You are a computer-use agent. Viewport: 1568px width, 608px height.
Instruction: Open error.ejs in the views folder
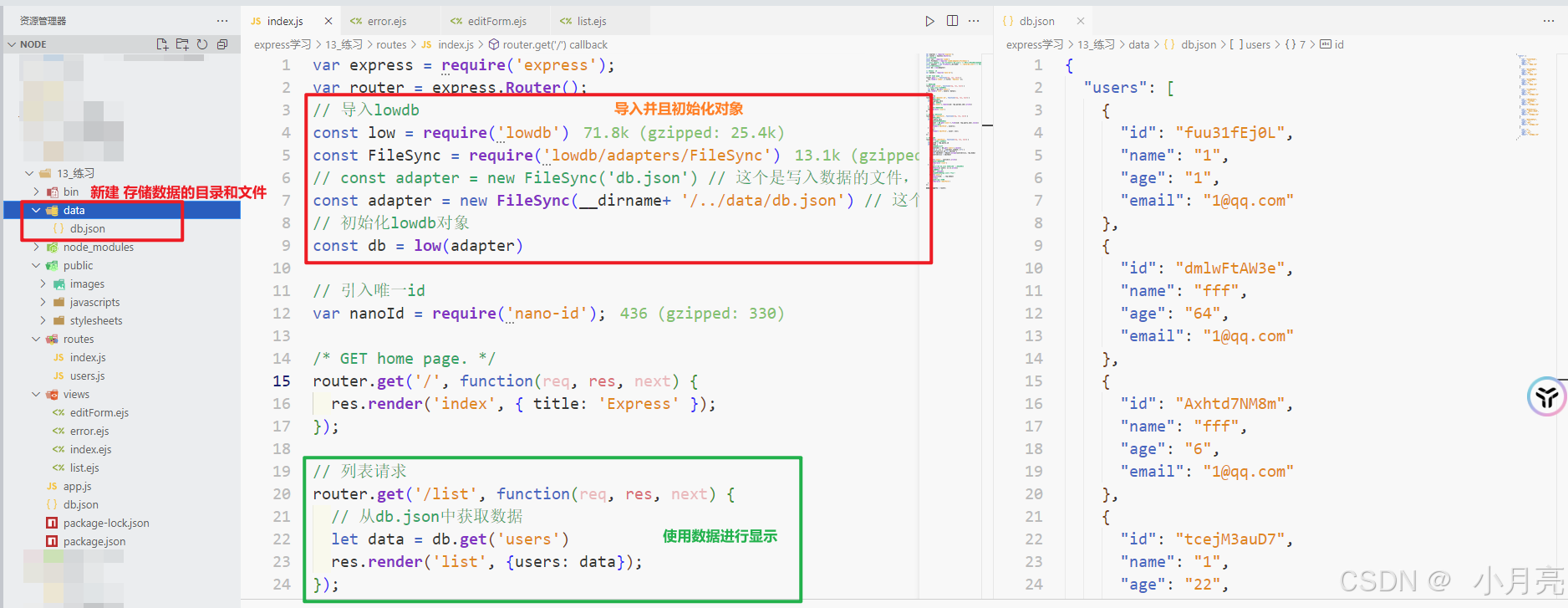(x=89, y=431)
